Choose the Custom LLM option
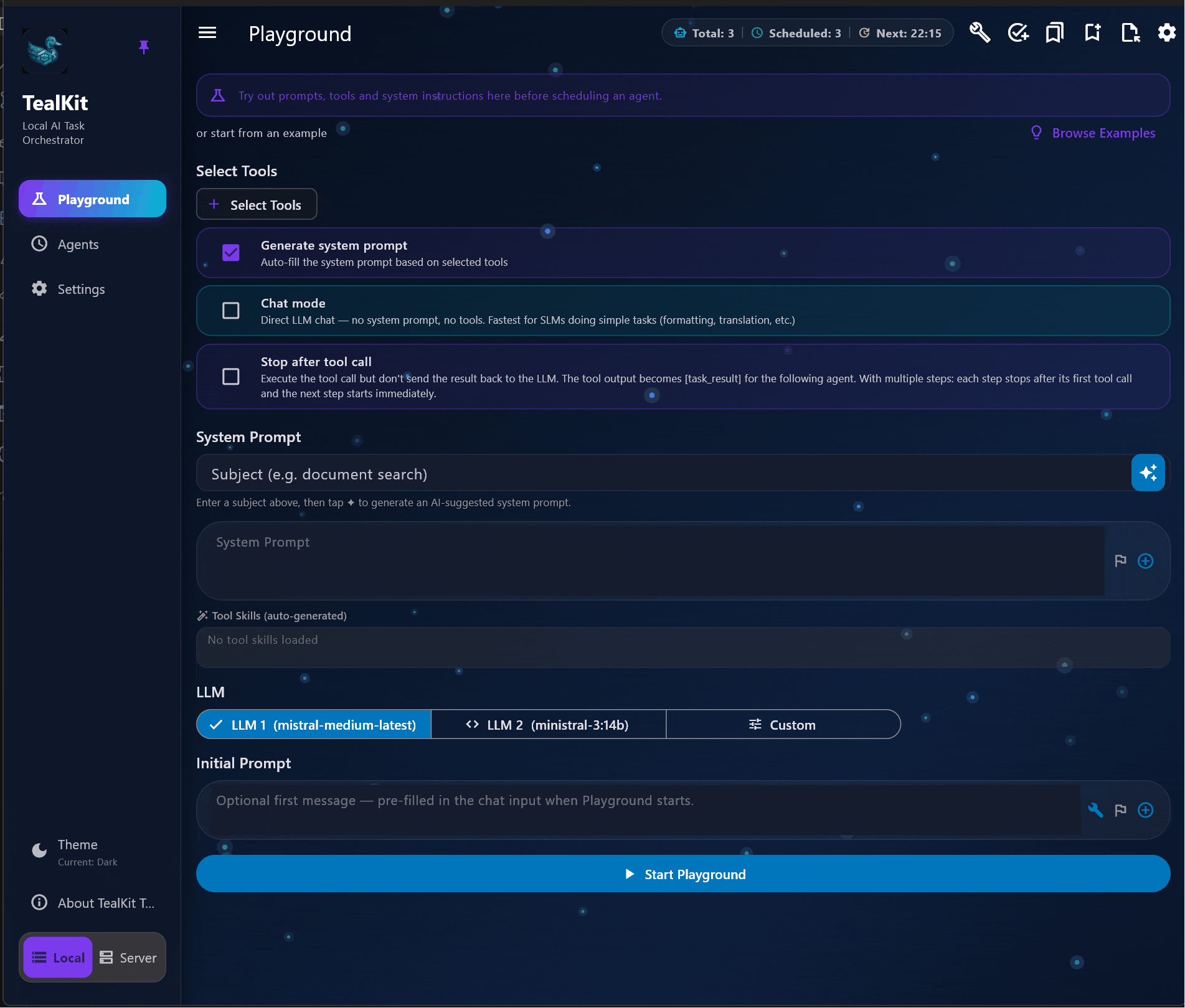This screenshot has height=1008, width=1185. (x=783, y=725)
